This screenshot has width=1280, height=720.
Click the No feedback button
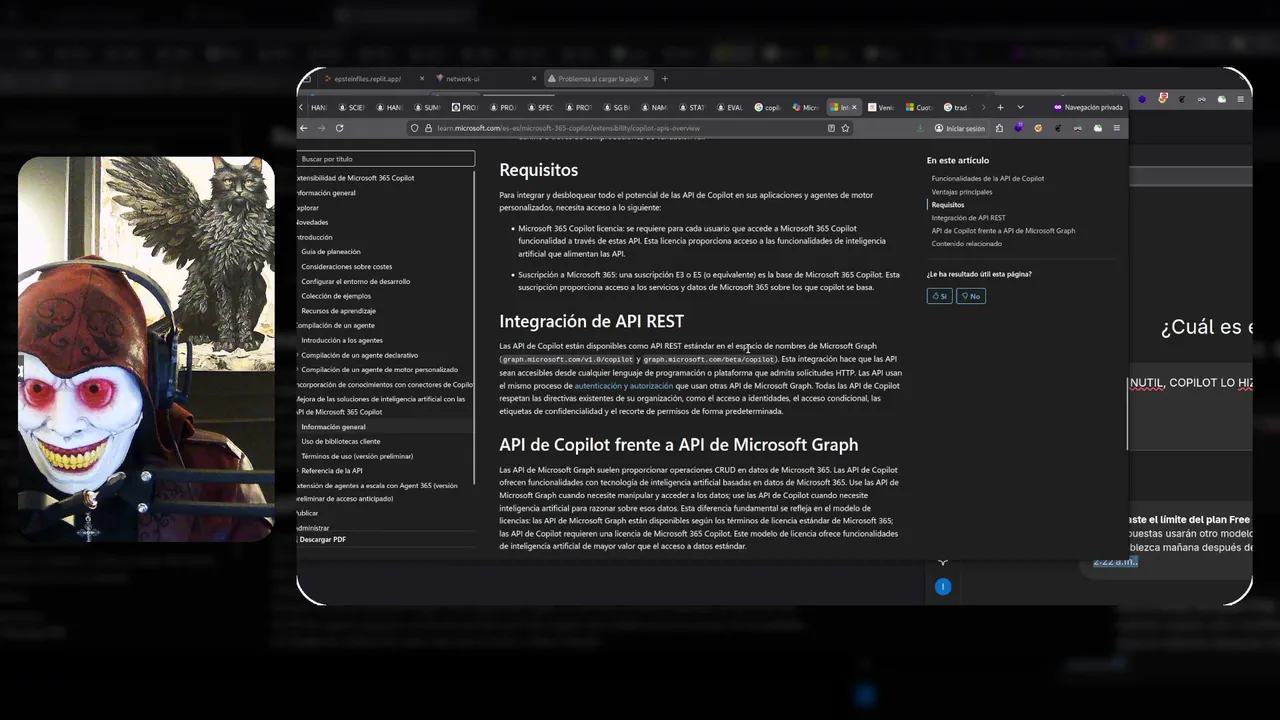coord(971,296)
